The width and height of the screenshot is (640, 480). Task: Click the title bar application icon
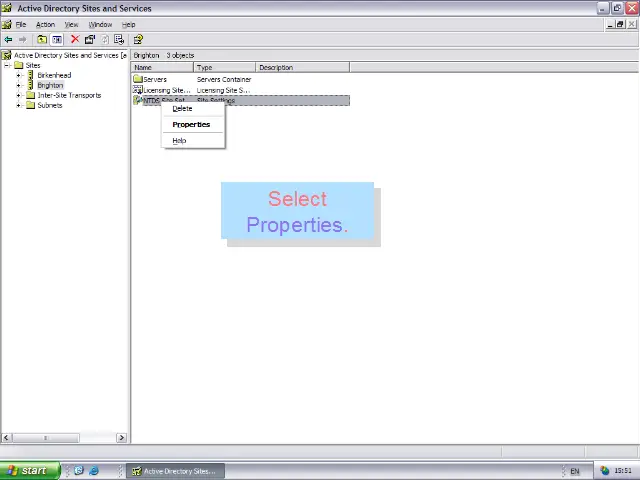(7, 8)
